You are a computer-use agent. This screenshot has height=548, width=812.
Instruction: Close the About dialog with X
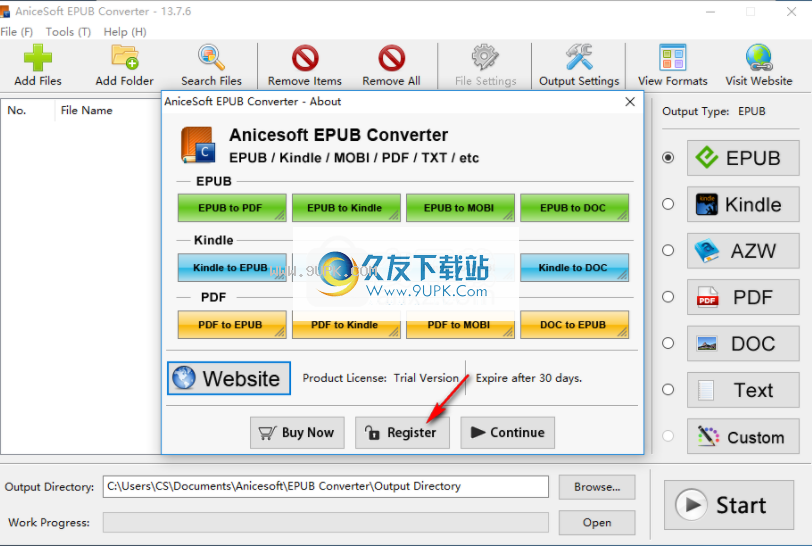pos(630,102)
